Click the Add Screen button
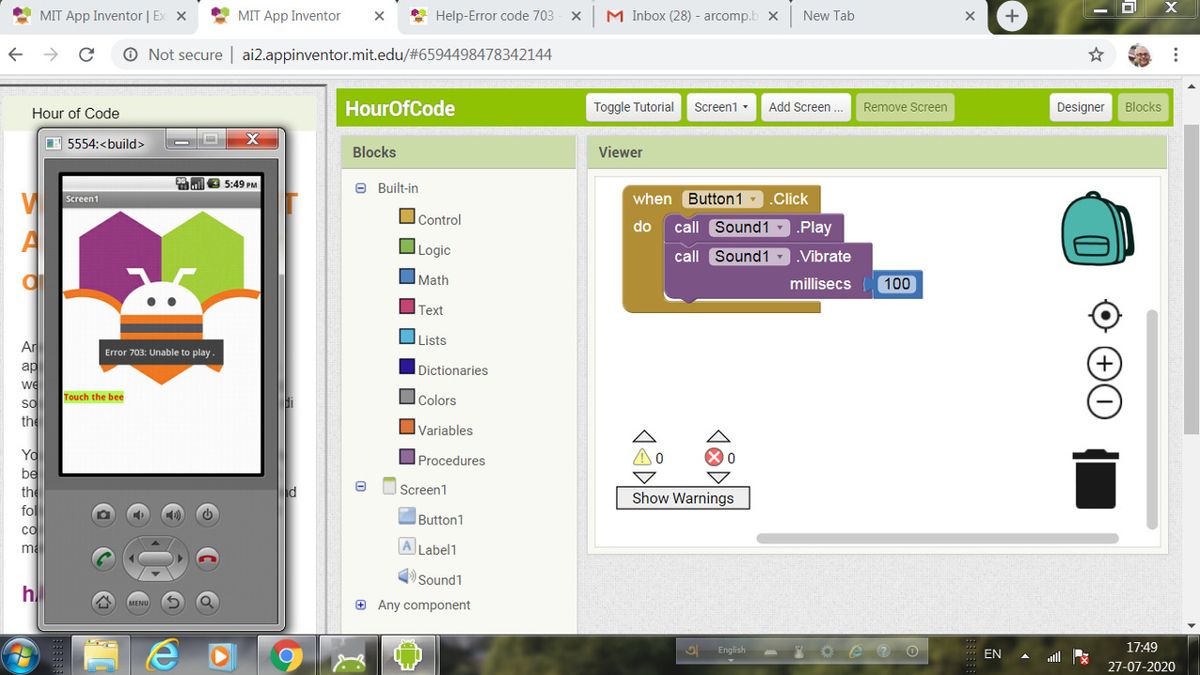This screenshot has height=675, width=1200. [x=805, y=107]
